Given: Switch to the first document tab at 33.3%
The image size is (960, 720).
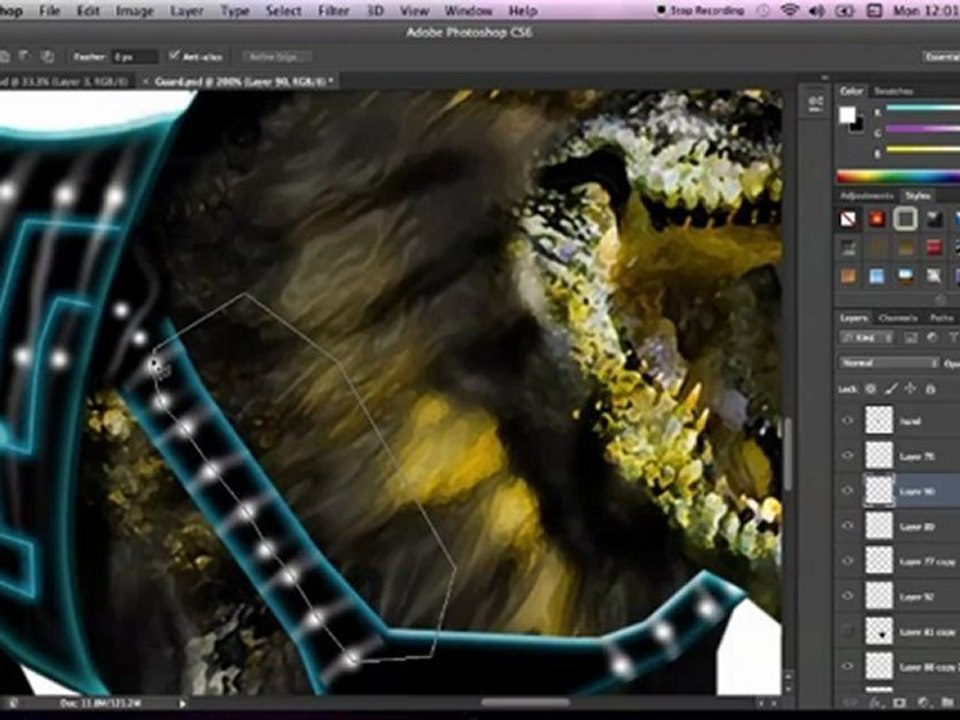Looking at the screenshot, I should (x=66, y=81).
